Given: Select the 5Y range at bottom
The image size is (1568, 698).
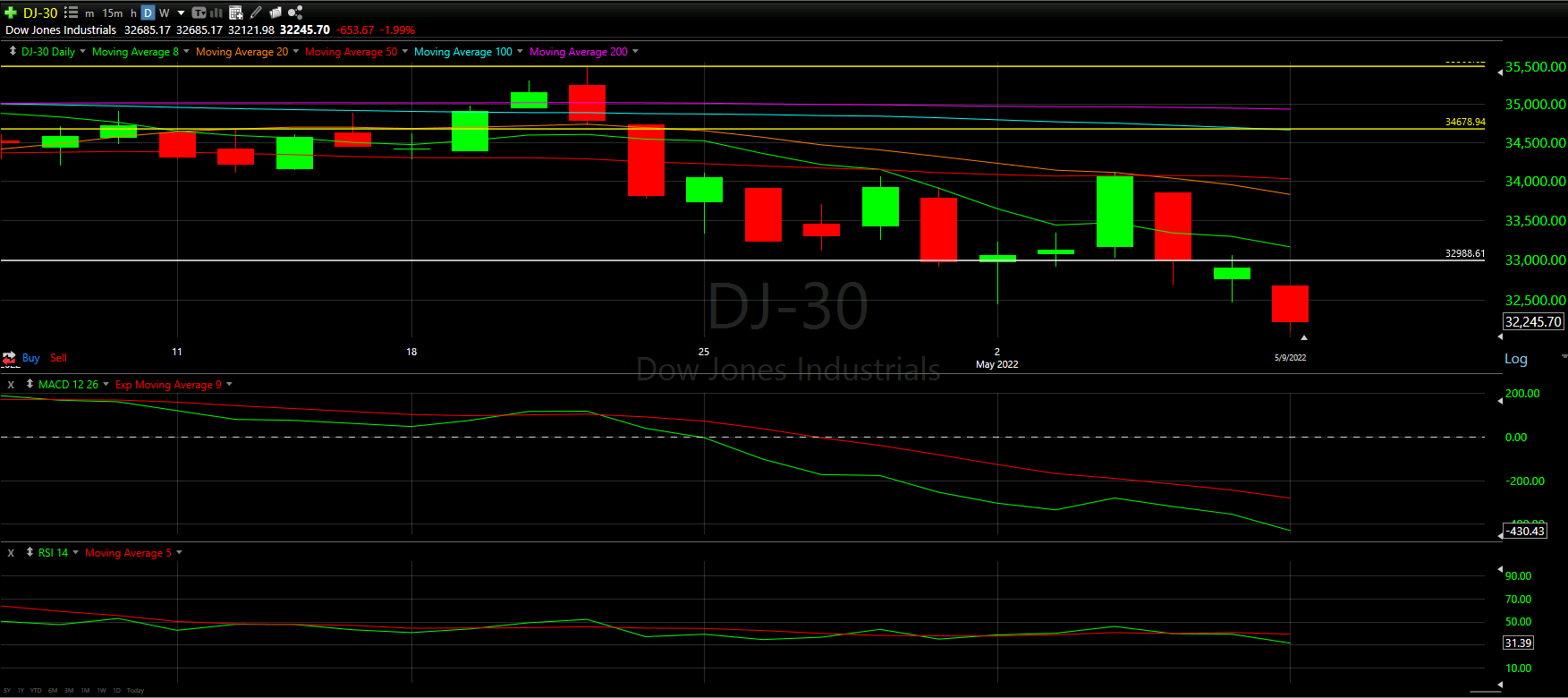Looking at the screenshot, I should (7, 690).
